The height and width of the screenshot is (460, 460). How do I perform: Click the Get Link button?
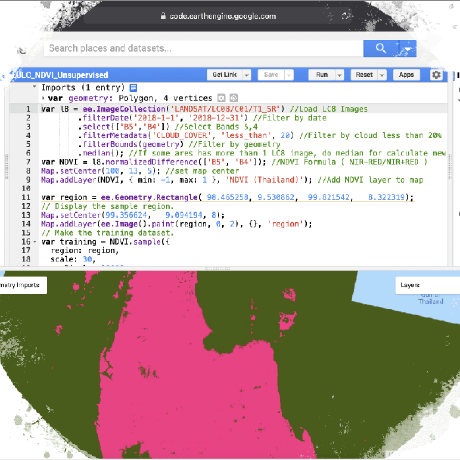coord(225,75)
